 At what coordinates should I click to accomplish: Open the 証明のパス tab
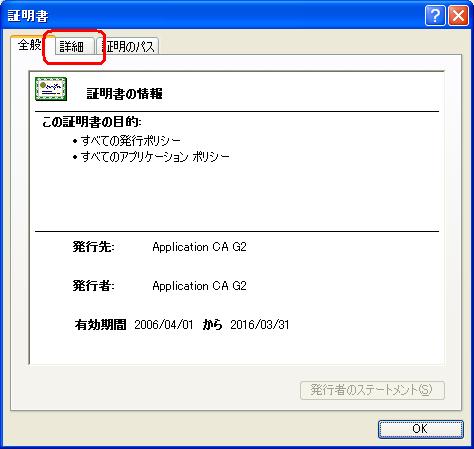[x=128, y=46]
